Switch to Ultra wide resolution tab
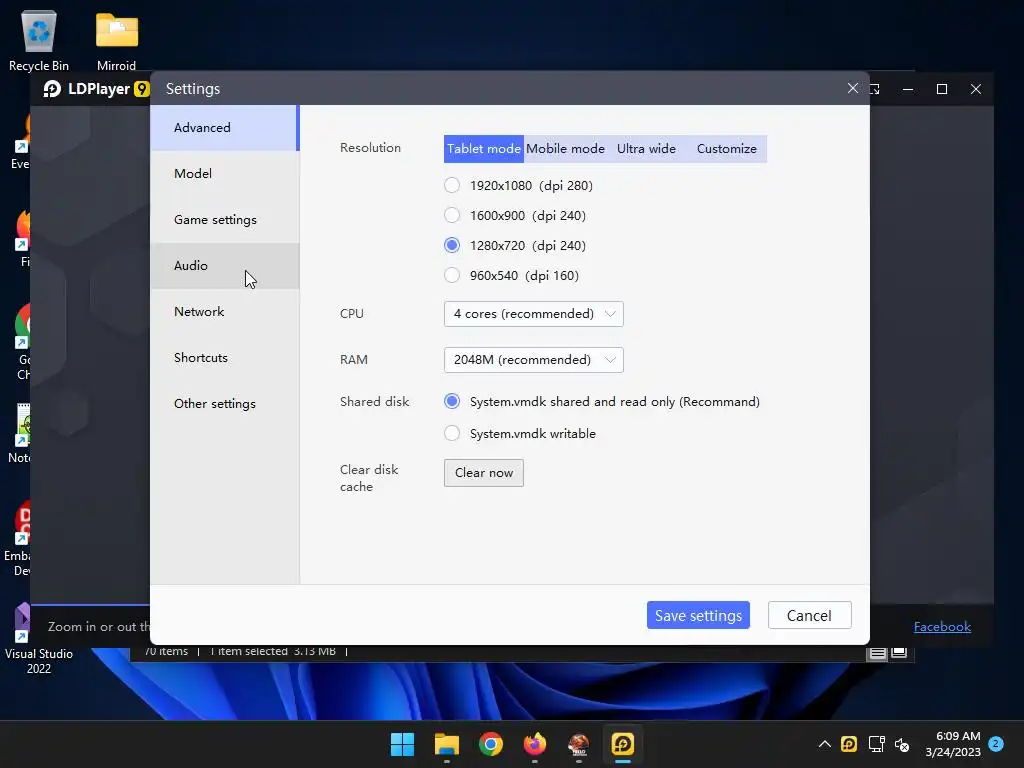The width and height of the screenshot is (1024, 768). (x=646, y=149)
